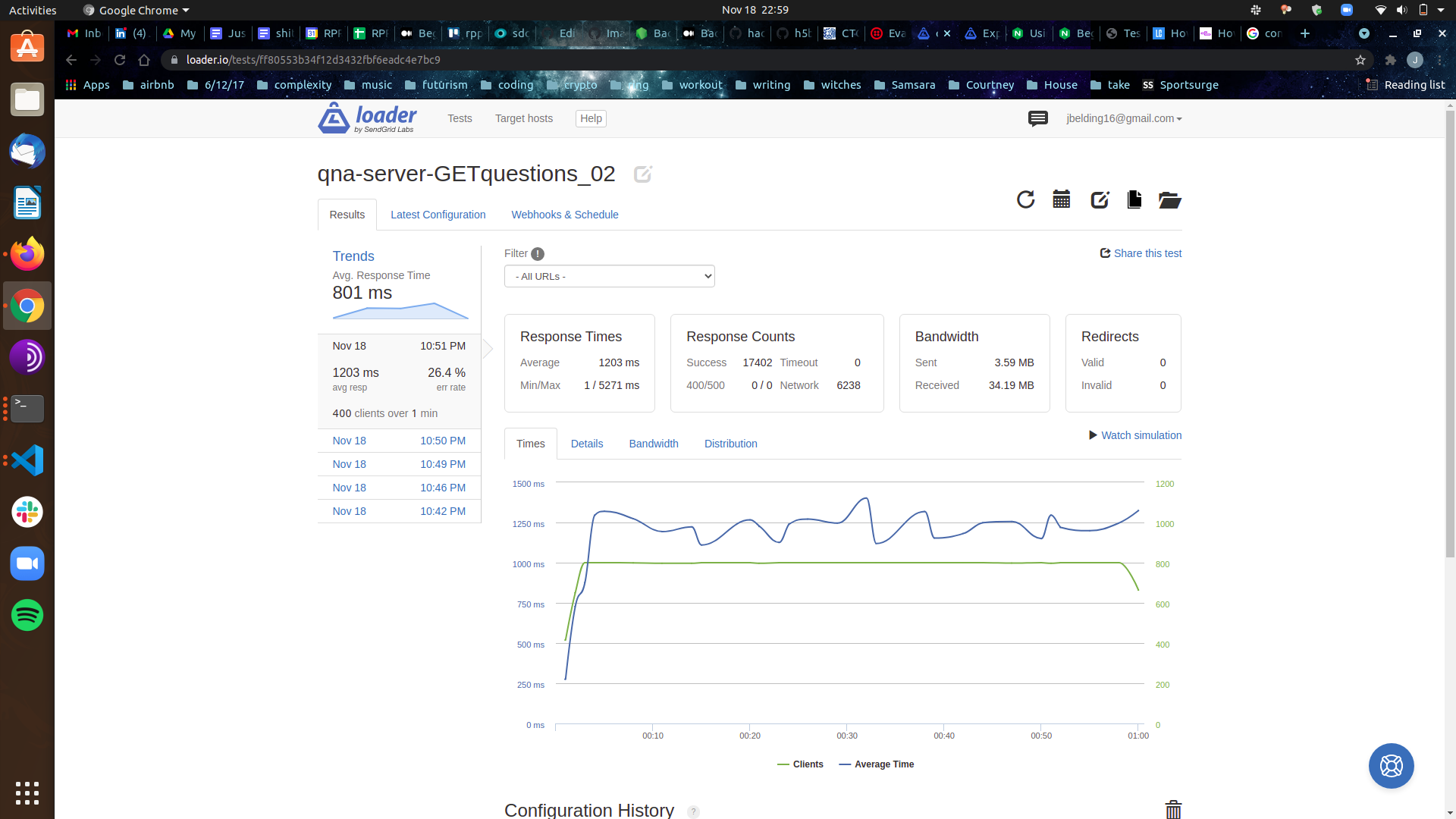Rerun the test with refresh icon
The height and width of the screenshot is (819, 1456).
1025,199
